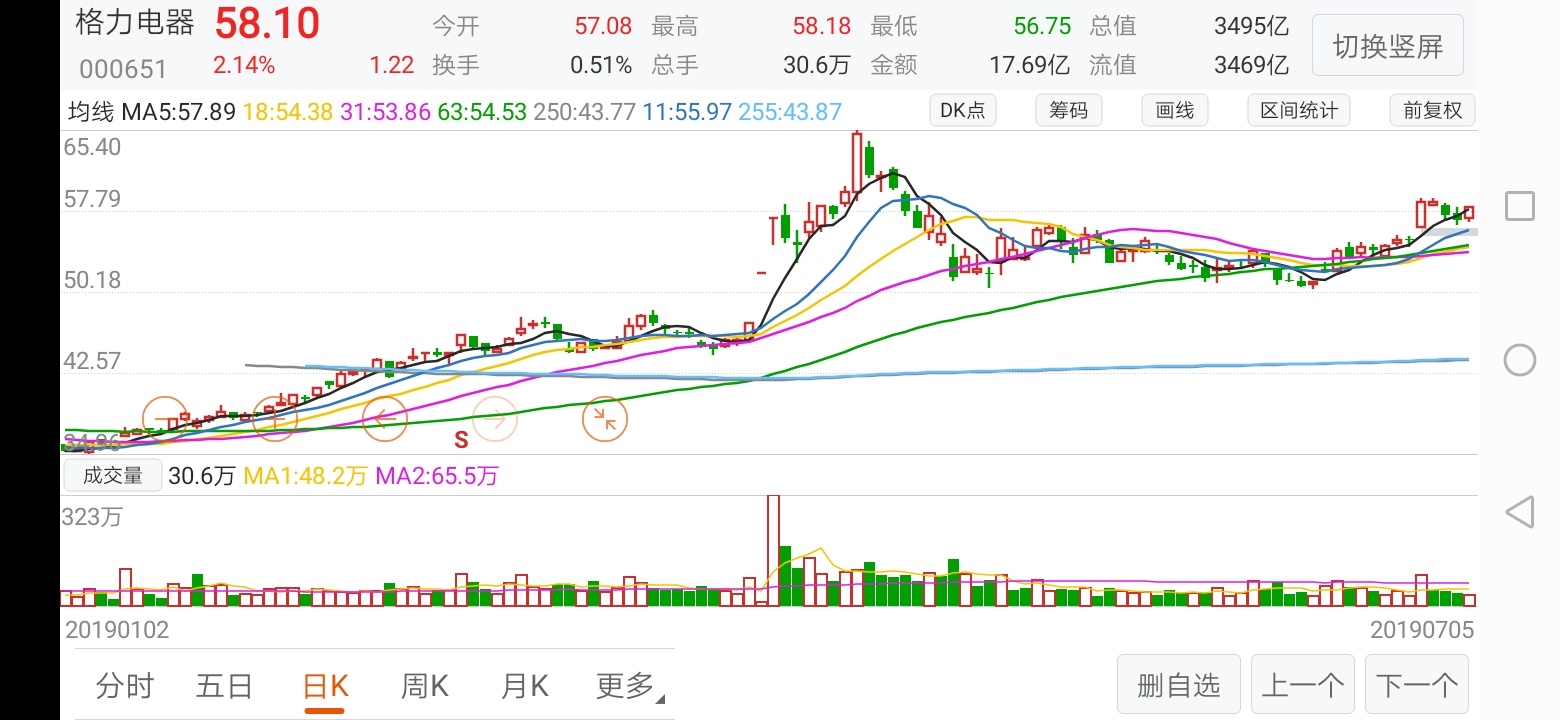The width and height of the screenshot is (1560, 720).
Task: Open 画线 drawing tool
Action: [x=1175, y=110]
